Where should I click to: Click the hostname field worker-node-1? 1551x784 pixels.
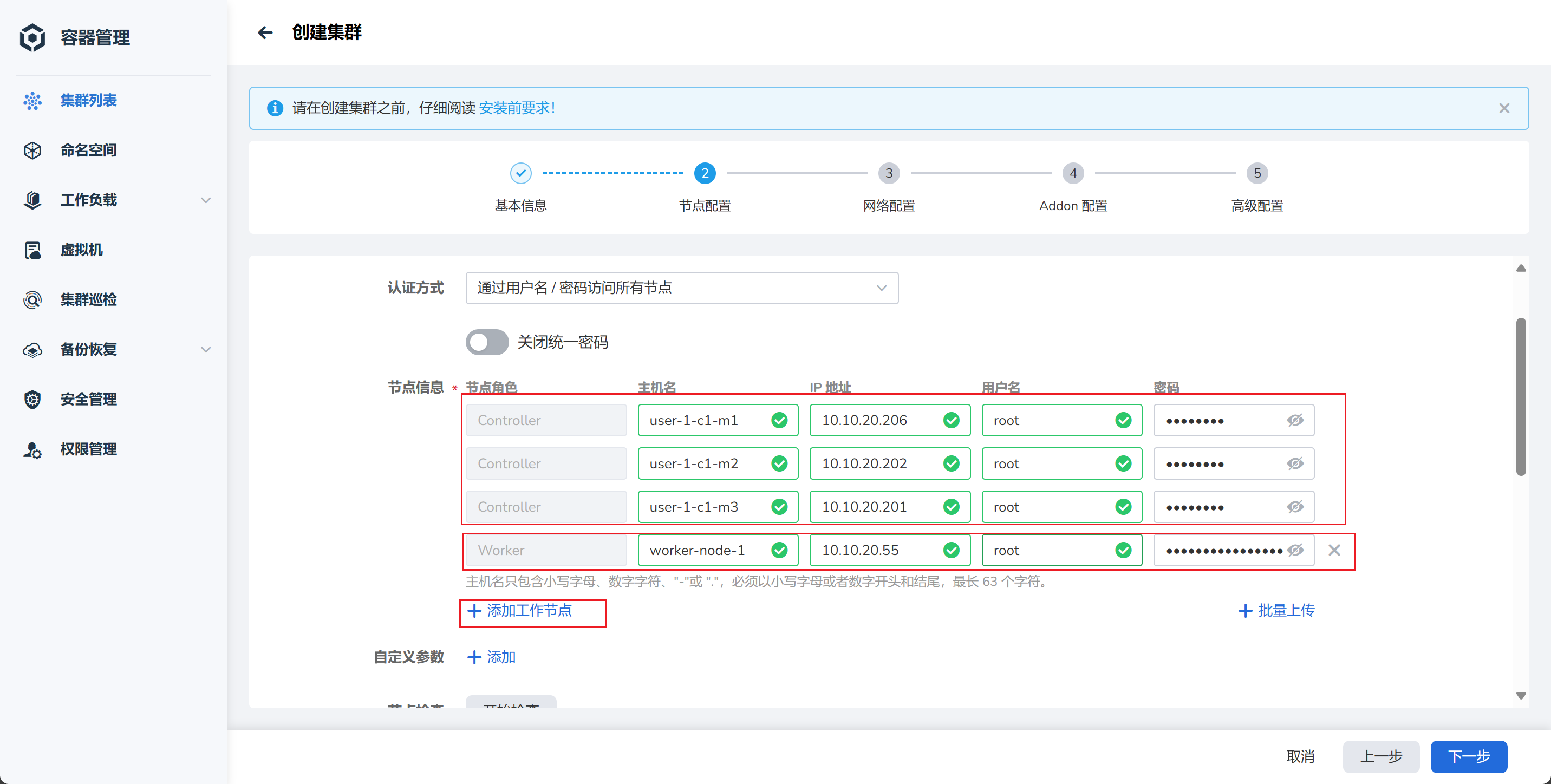(718, 550)
